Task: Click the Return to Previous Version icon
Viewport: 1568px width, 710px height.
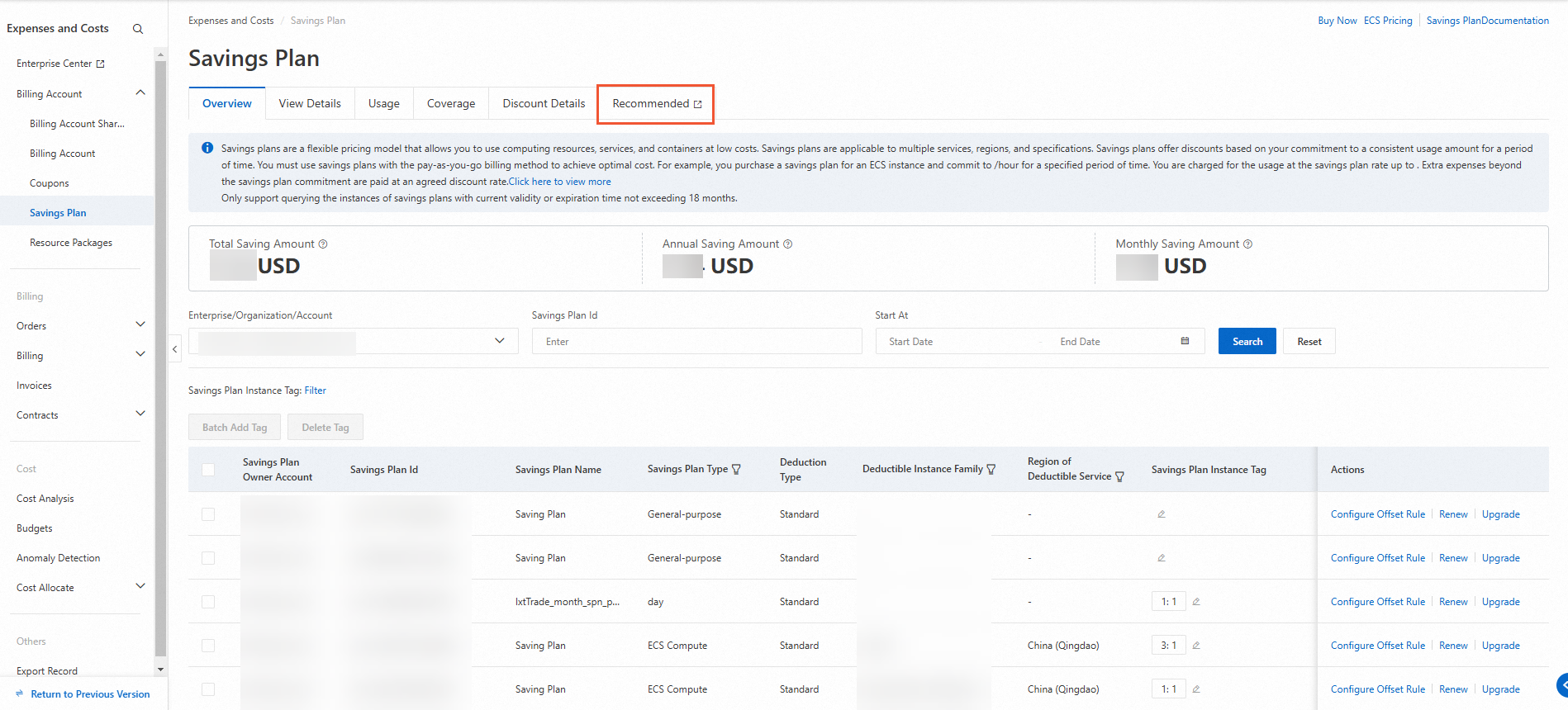Action: click(x=20, y=694)
